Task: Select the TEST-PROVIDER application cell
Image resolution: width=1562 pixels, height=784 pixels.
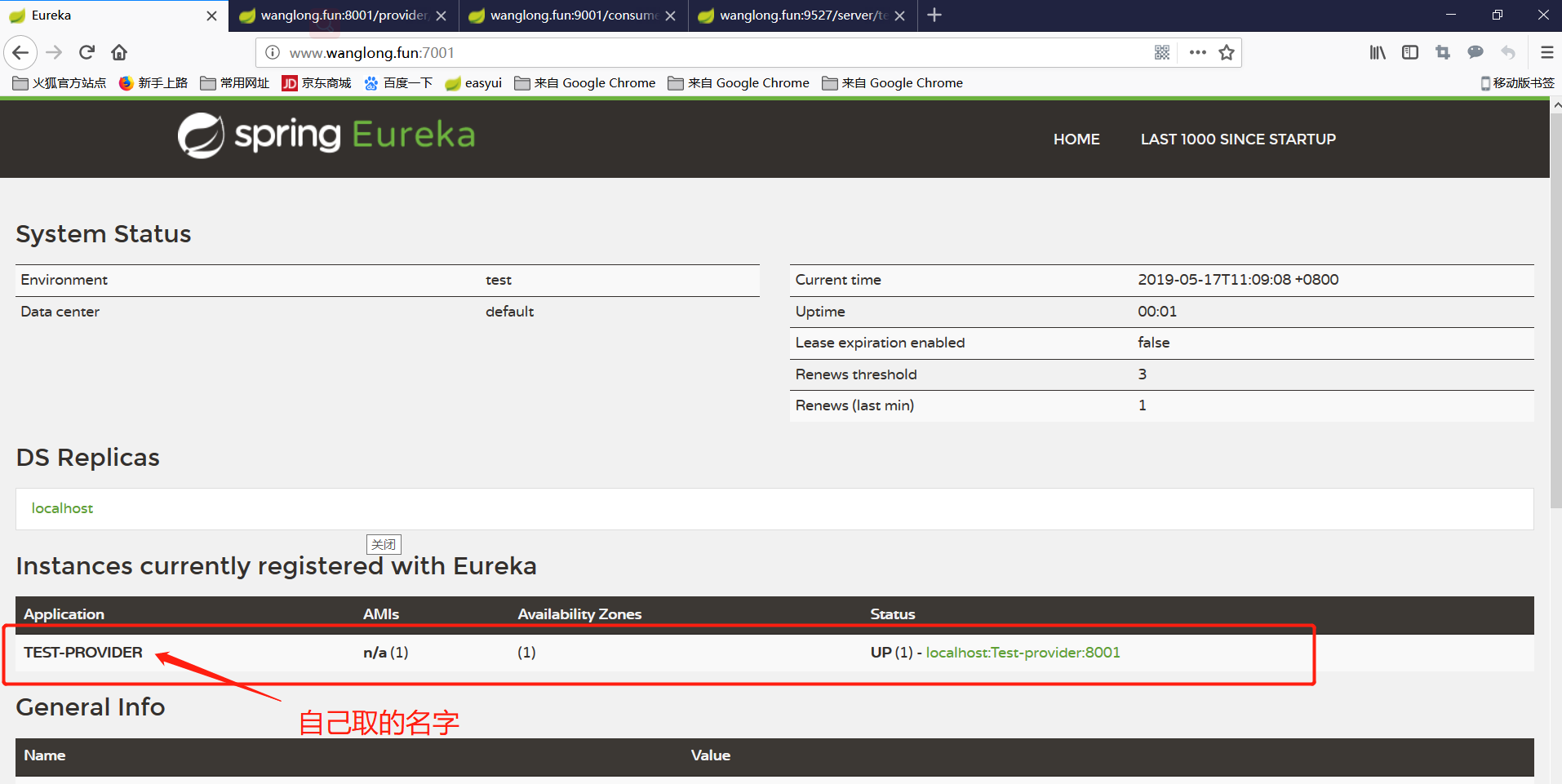Action: click(x=83, y=653)
